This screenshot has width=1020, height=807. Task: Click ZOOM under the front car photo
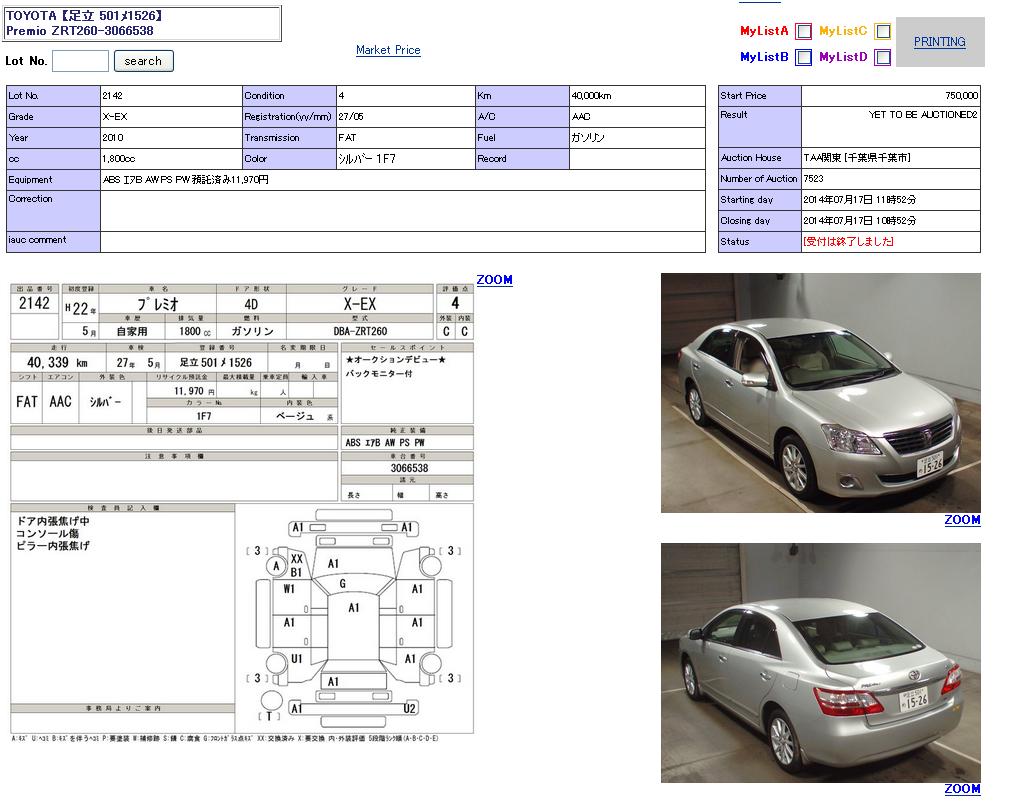962,520
